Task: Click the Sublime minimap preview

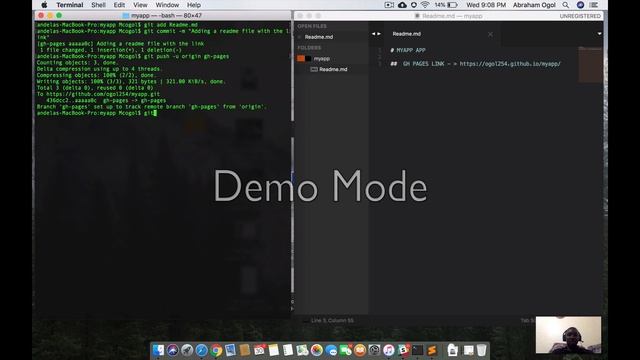Action: [590, 64]
